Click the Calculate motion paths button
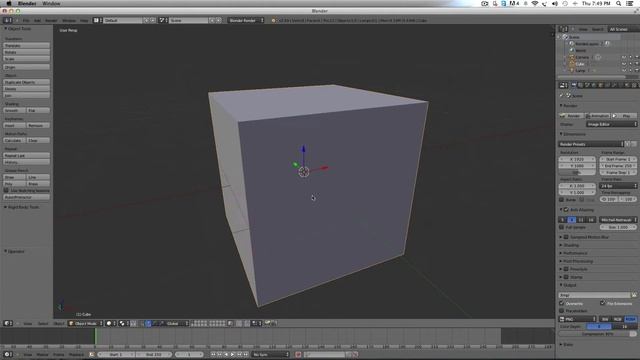This screenshot has height=360, width=640. [x=15, y=140]
